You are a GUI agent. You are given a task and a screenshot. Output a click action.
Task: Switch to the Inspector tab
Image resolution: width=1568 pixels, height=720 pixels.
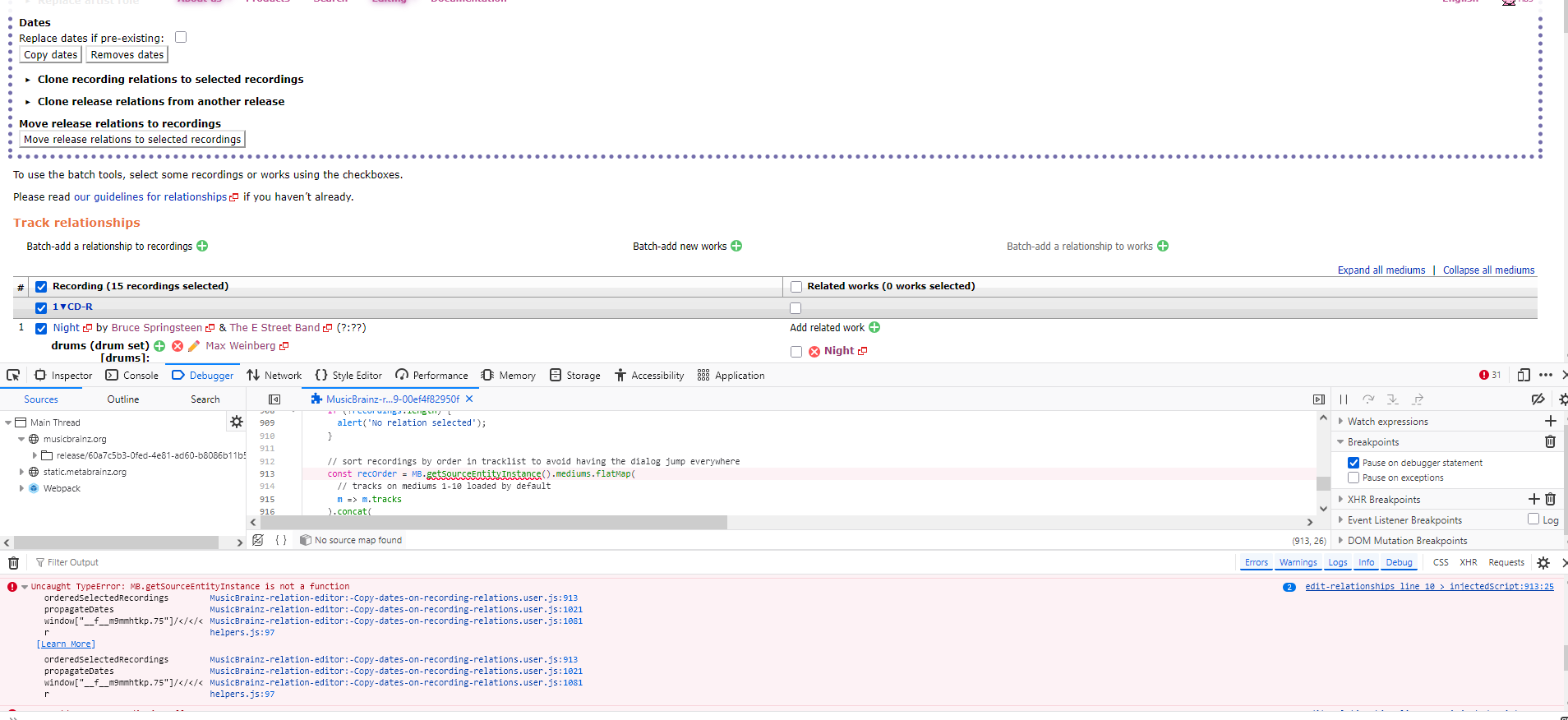[63, 375]
